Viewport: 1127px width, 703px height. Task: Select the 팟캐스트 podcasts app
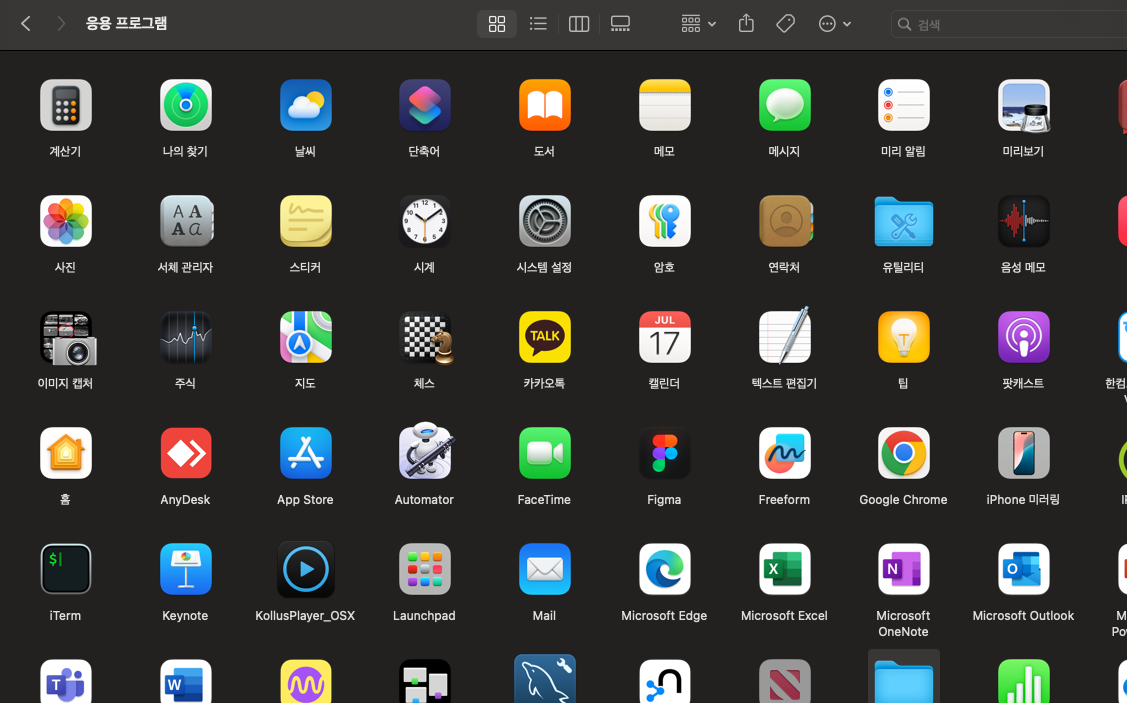pyautogui.click(x=1024, y=337)
